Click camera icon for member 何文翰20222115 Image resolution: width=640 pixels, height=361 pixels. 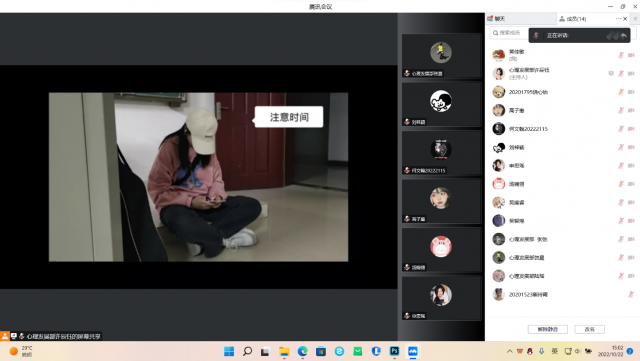(631, 129)
